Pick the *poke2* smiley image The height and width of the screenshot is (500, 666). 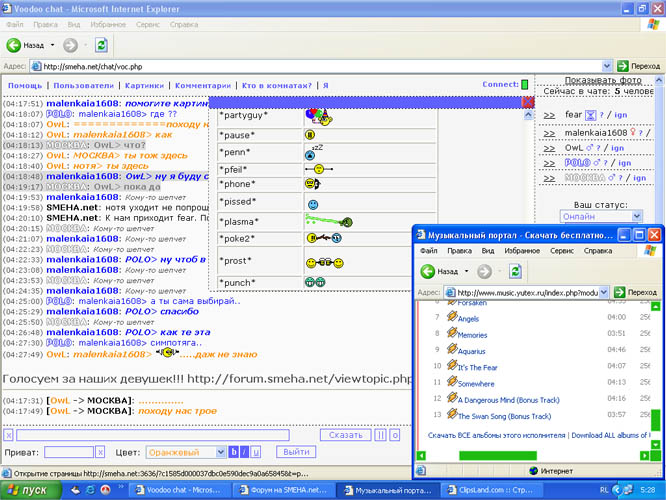(324, 238)
